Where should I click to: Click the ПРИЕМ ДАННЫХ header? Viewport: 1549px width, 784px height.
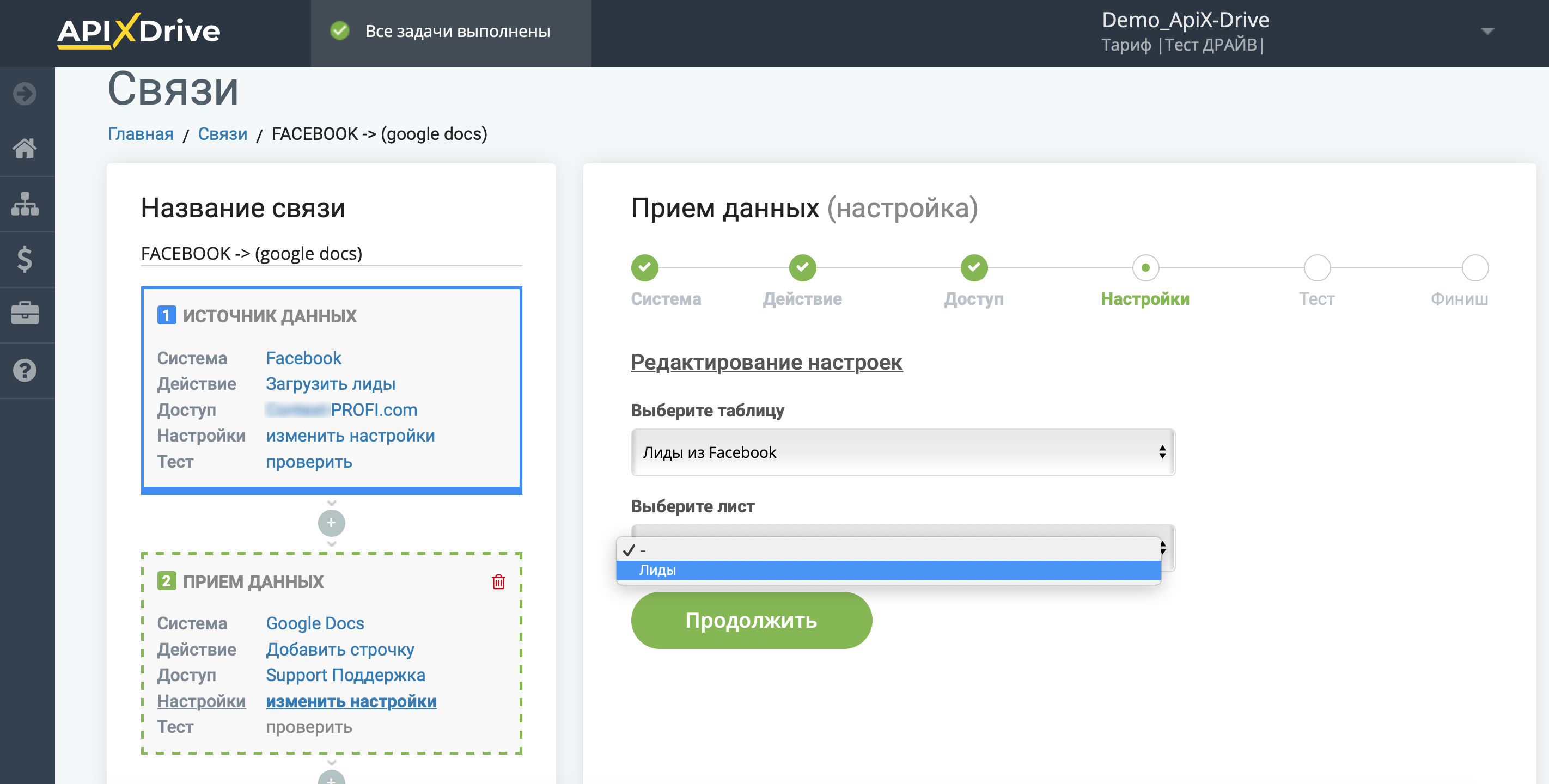point(253,581)
